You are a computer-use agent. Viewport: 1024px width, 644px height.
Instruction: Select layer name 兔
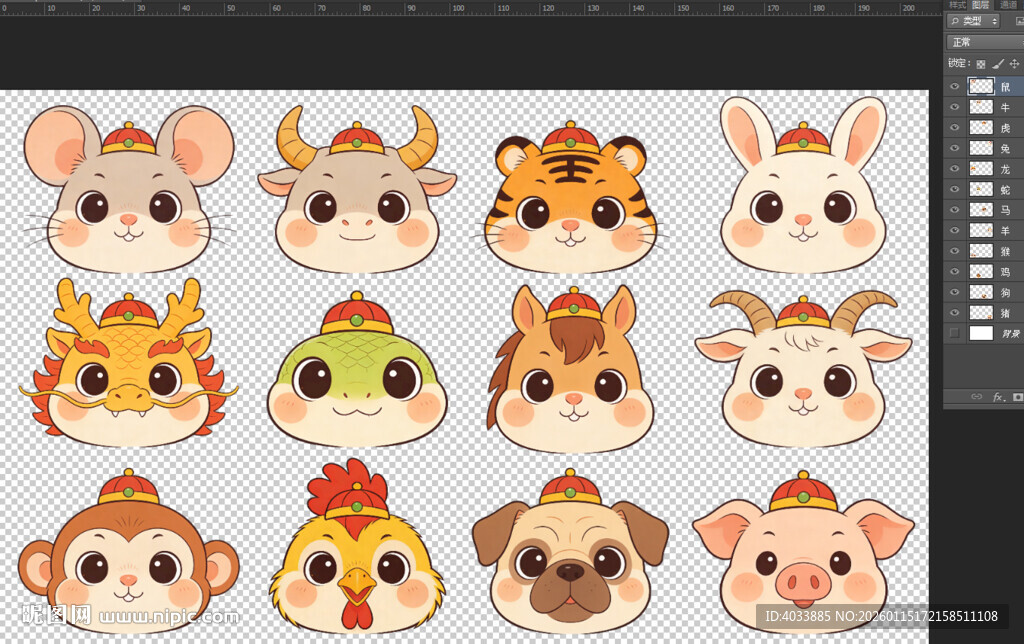(x=1006, y=148)
